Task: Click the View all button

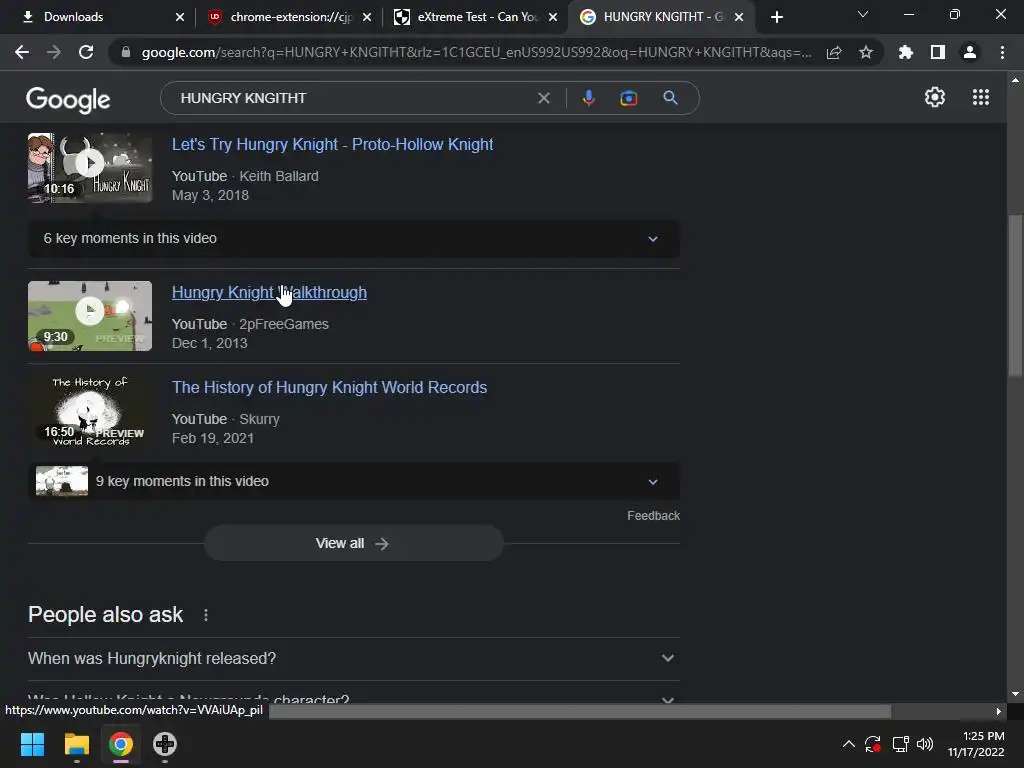Action: click(354, 543)
